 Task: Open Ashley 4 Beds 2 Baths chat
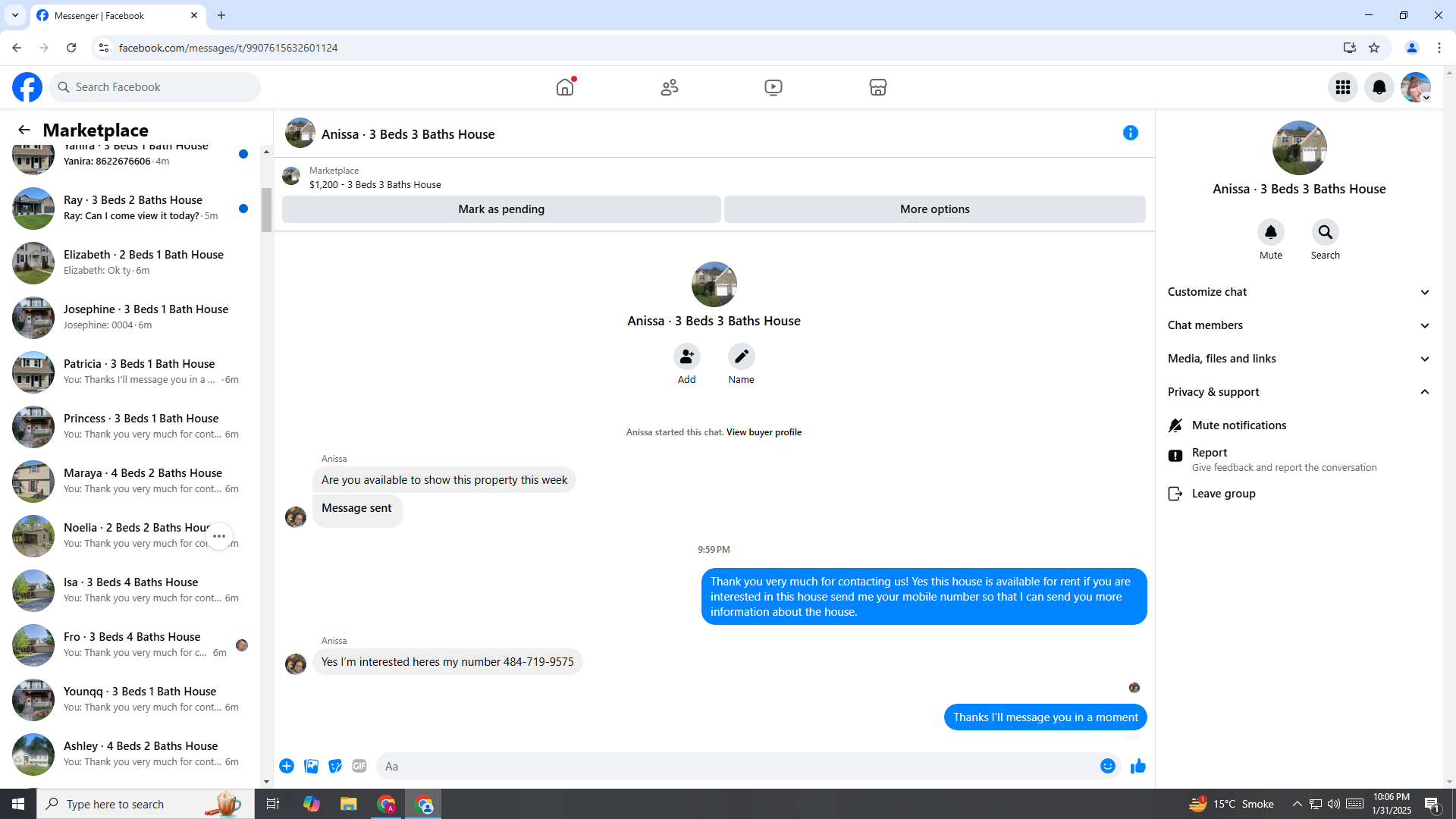[130, 754]
